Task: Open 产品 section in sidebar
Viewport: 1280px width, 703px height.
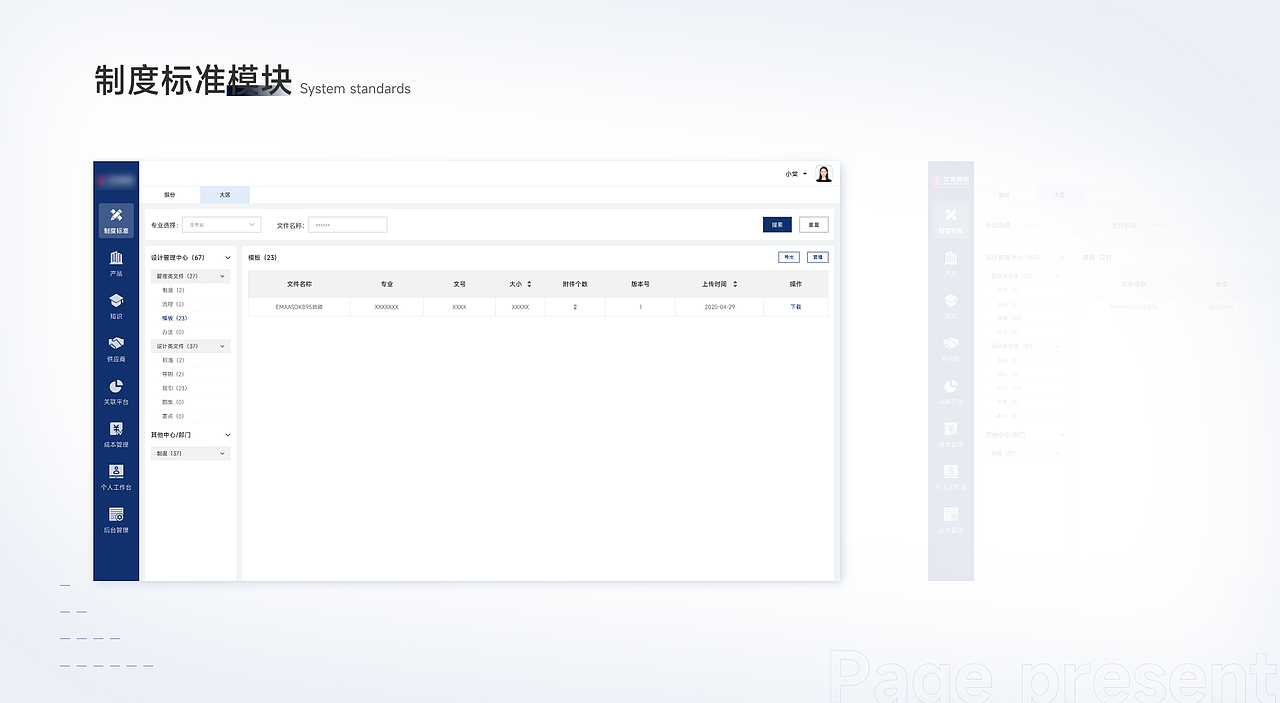Action: [116, 264]
